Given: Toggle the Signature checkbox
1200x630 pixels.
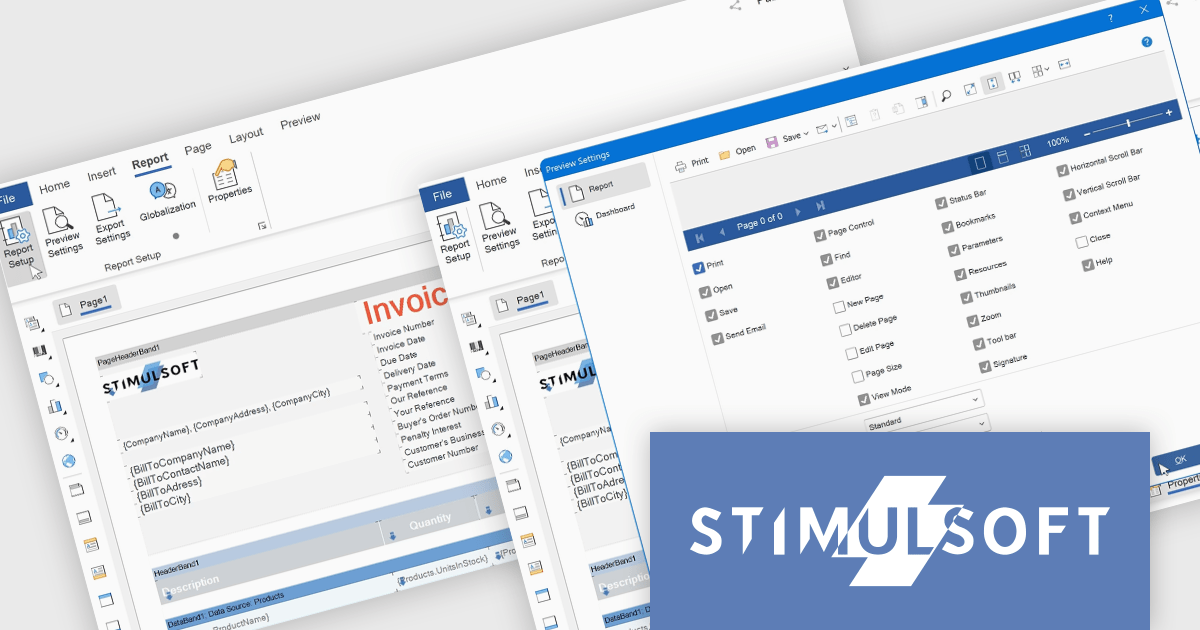Looking at the screenshot, I should point(985,367).
